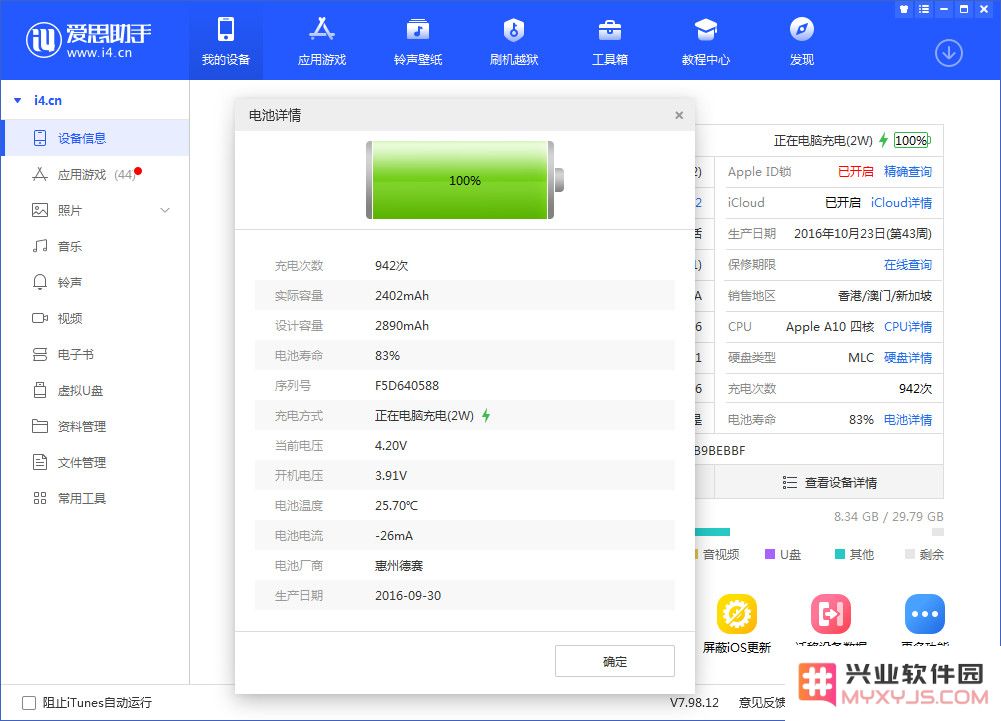This screenshot has width=1001, height=721.
Task: Click the 视频 camera icon
Action: (40, 318)
